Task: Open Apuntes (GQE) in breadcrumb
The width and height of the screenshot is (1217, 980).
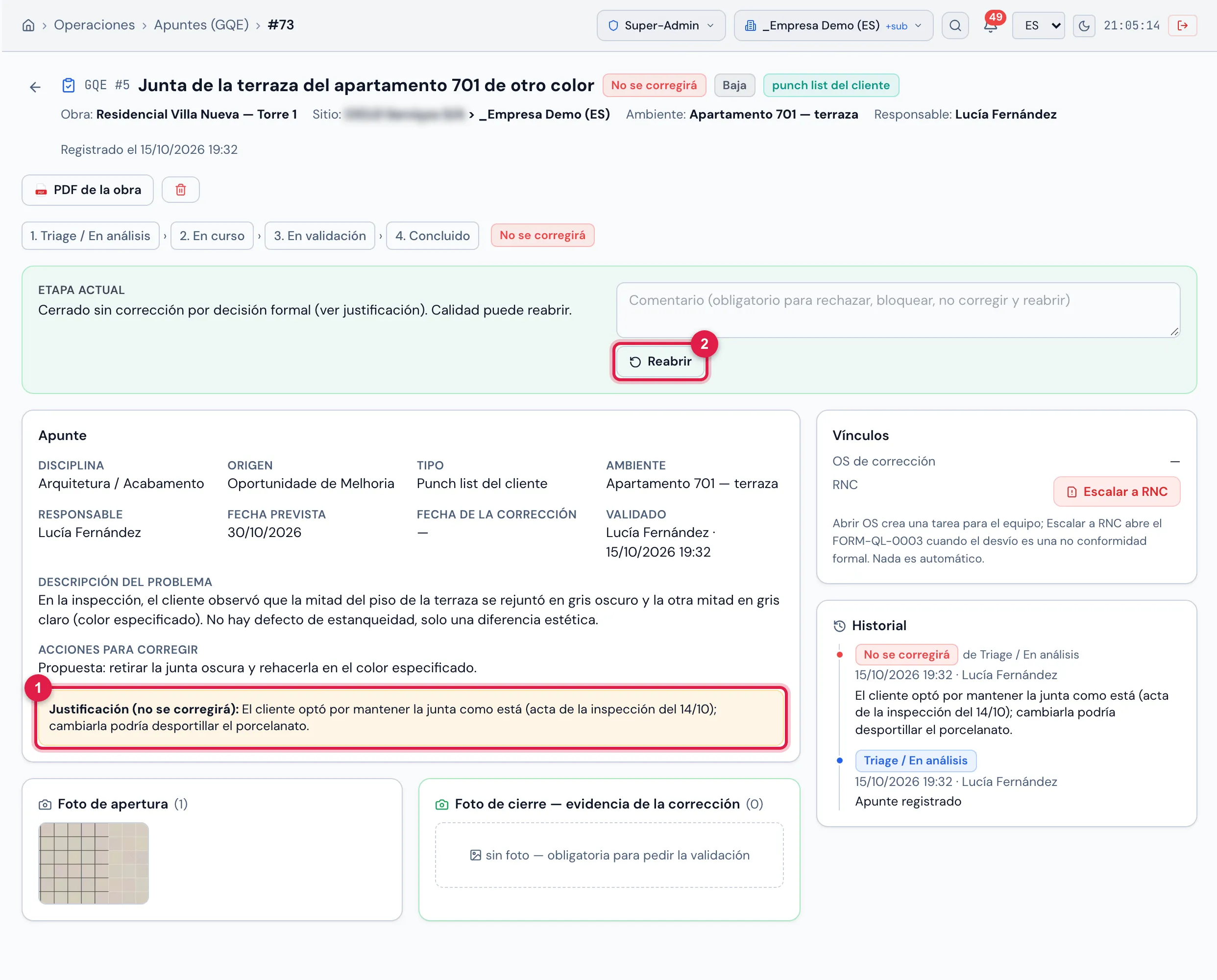Action: coord(201,25)
